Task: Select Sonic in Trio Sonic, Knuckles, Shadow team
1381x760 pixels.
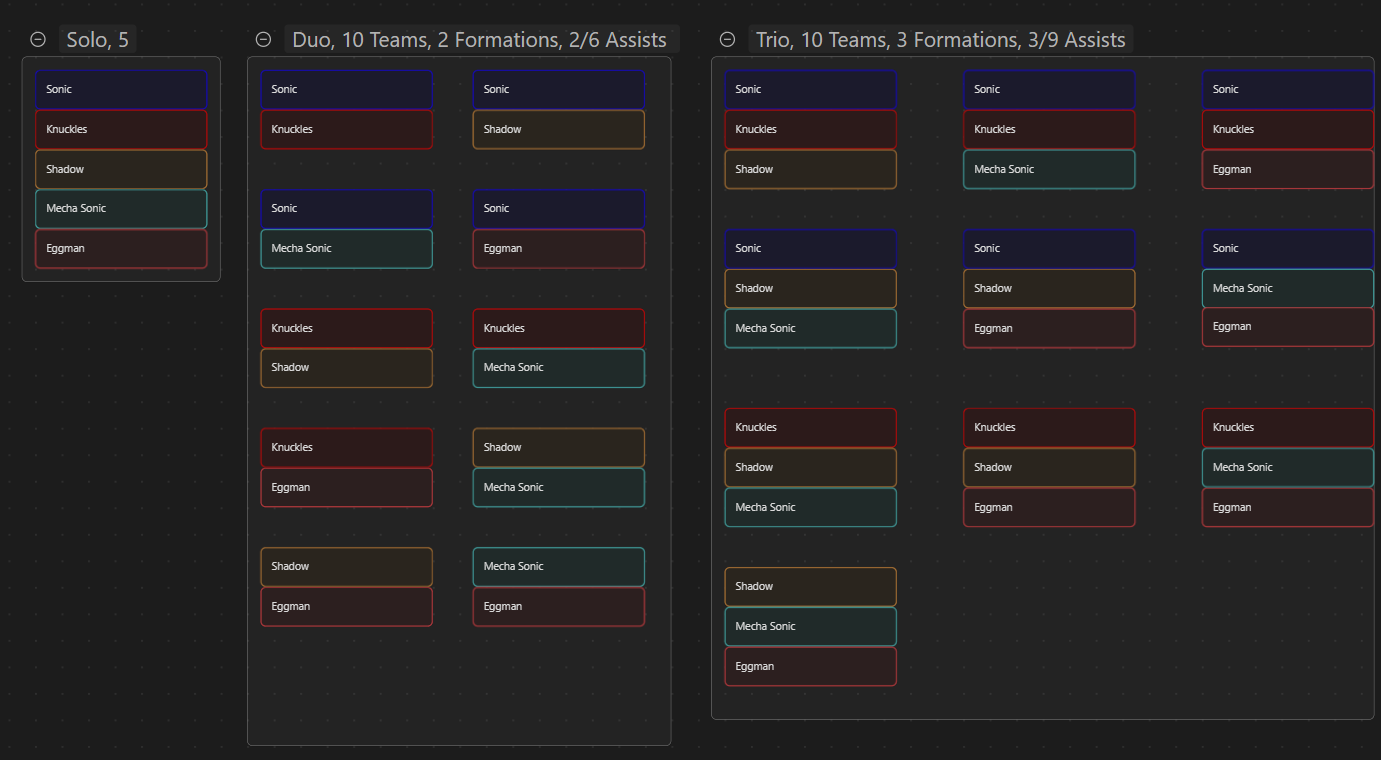Action: (x=811, y=90)
